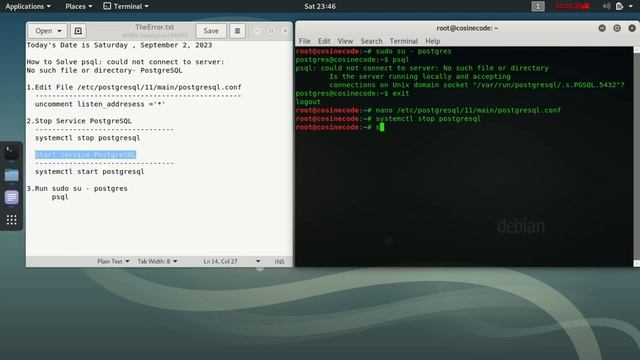Click 'Today's Date is Saturday' line in gedit
This screenshot has width=640, height=360.
pyautogui.click(x=119, y=45)
